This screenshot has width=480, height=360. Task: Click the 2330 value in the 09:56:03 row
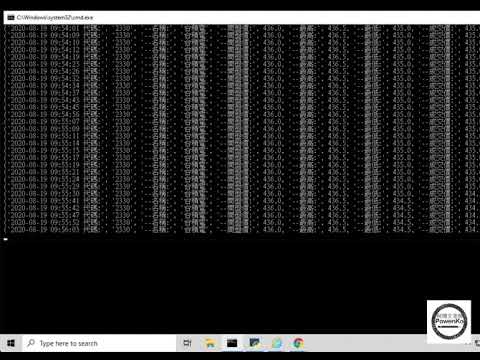click(x=122, y=229)
